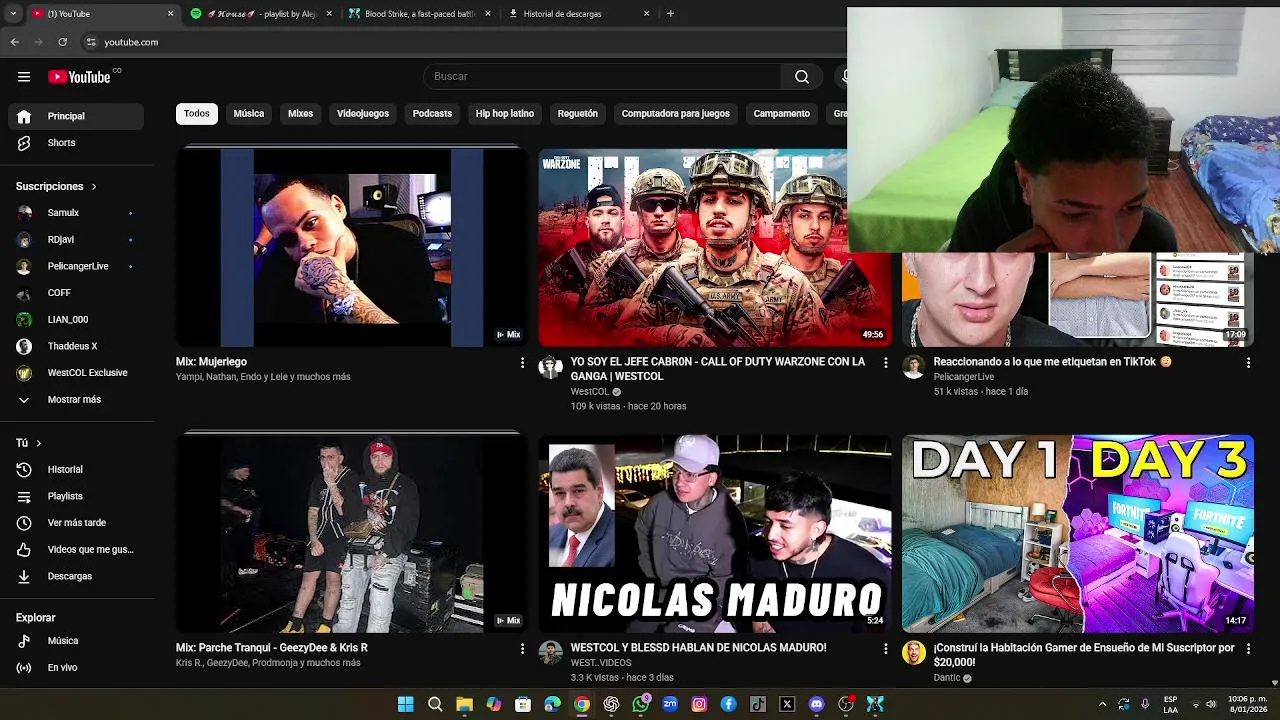
Task: Expand Mostrar más subscriptions
Action: coord(76,399)
